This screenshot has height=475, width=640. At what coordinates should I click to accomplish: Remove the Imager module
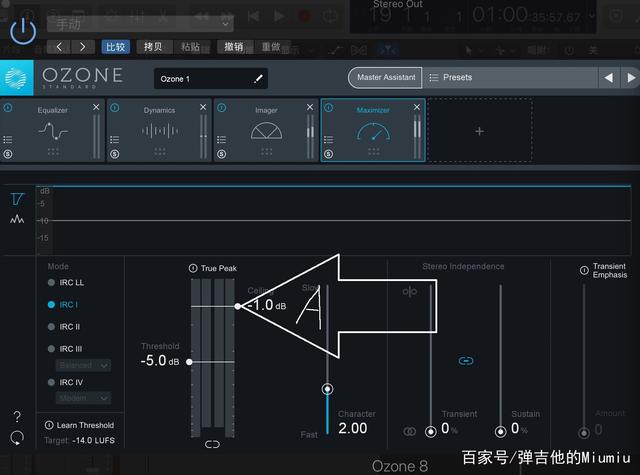(x=310, y=107)
